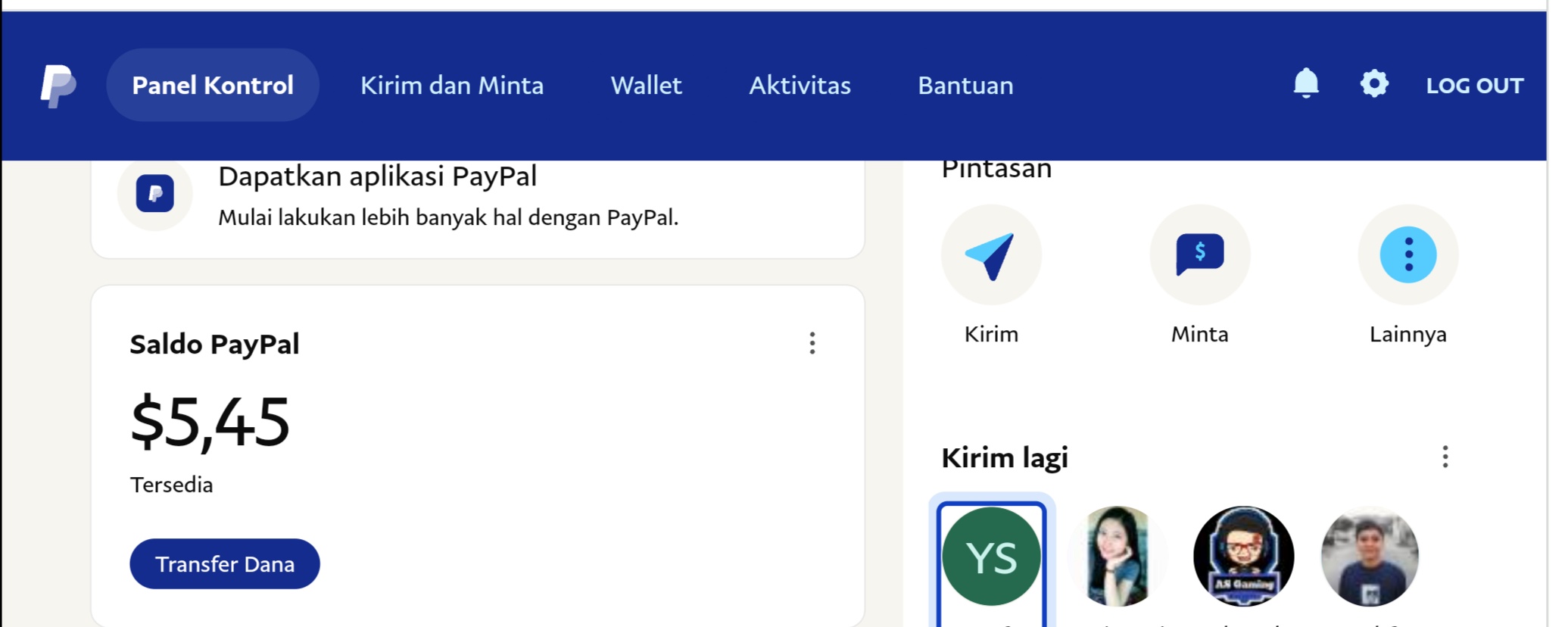Click PayPal app icon in banner
The height and width of the screenshot is (627, 1568).
point(155,194)
